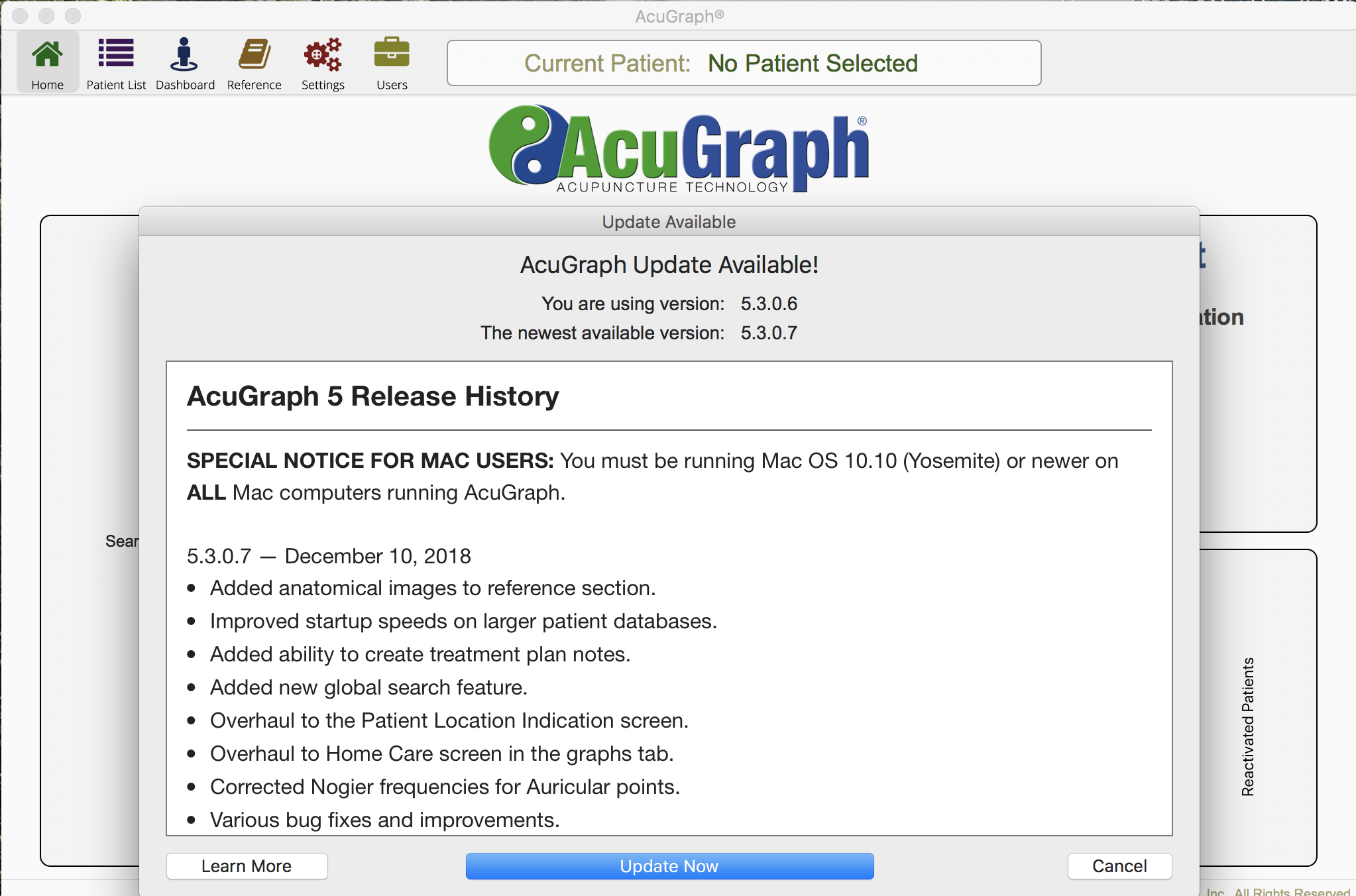
Task: Click the partially visible Search label
Action: click(122, 541)
